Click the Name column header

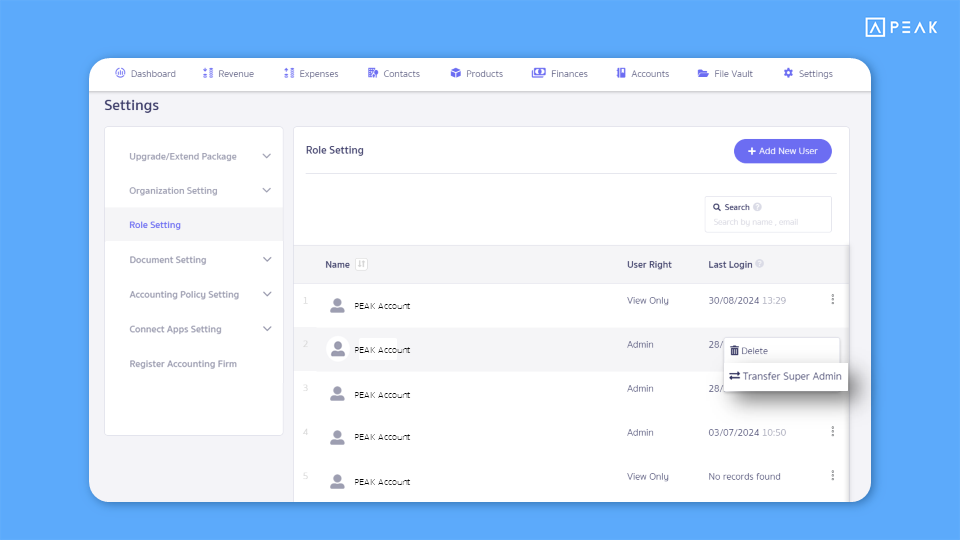[x=337, y=264]
